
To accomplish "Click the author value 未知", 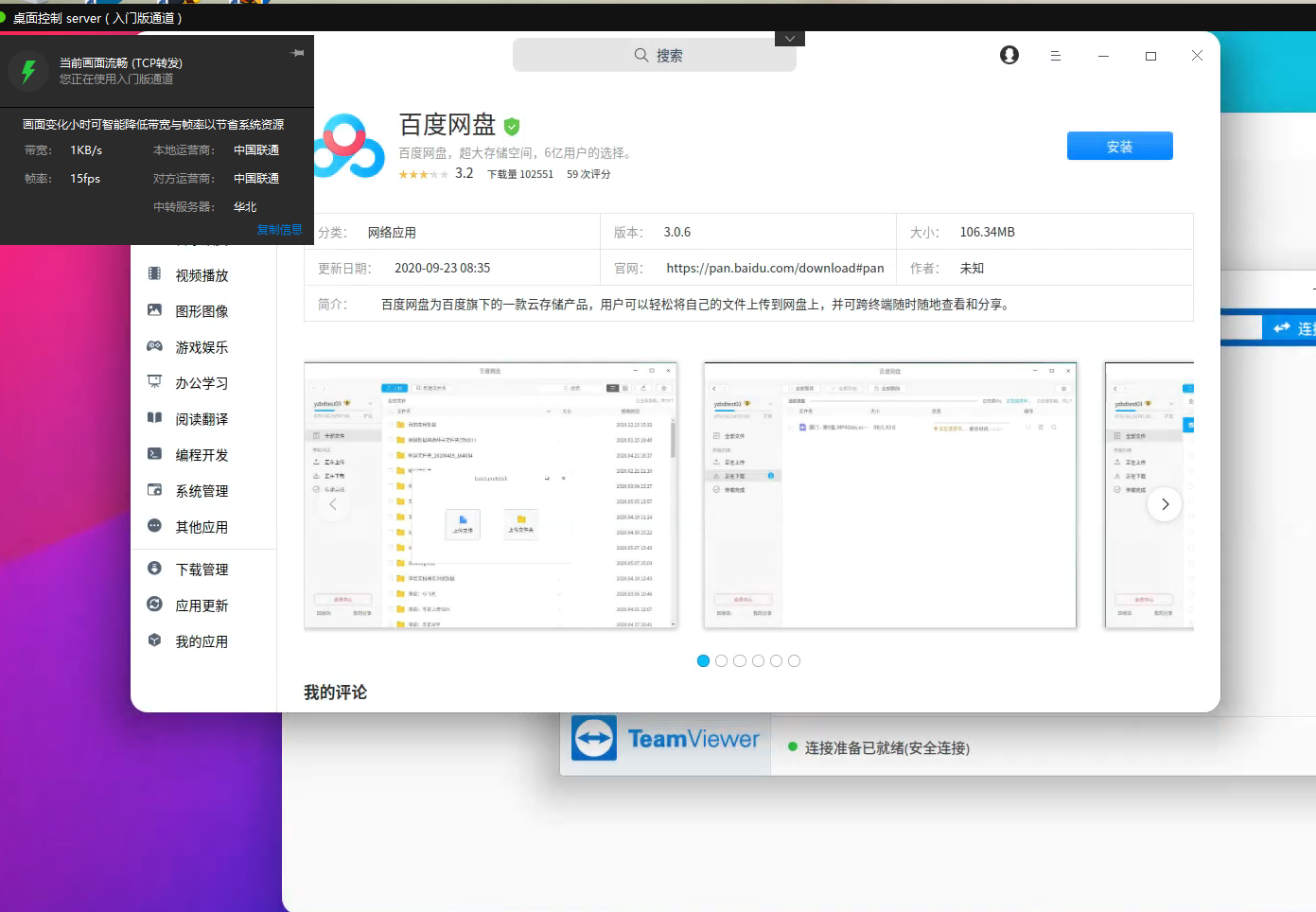I will pyautogui.click(x=972, y=268).
